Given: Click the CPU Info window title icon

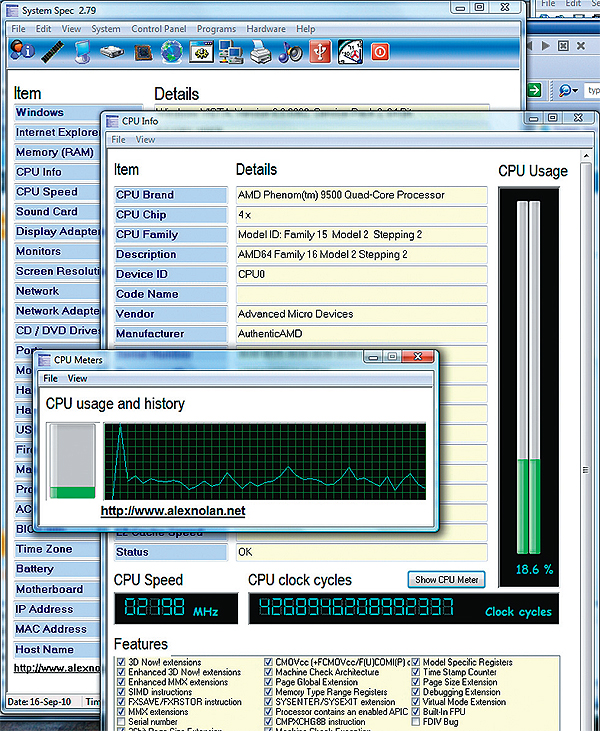Looking at the screenshot, I should (x=112, y=121).
